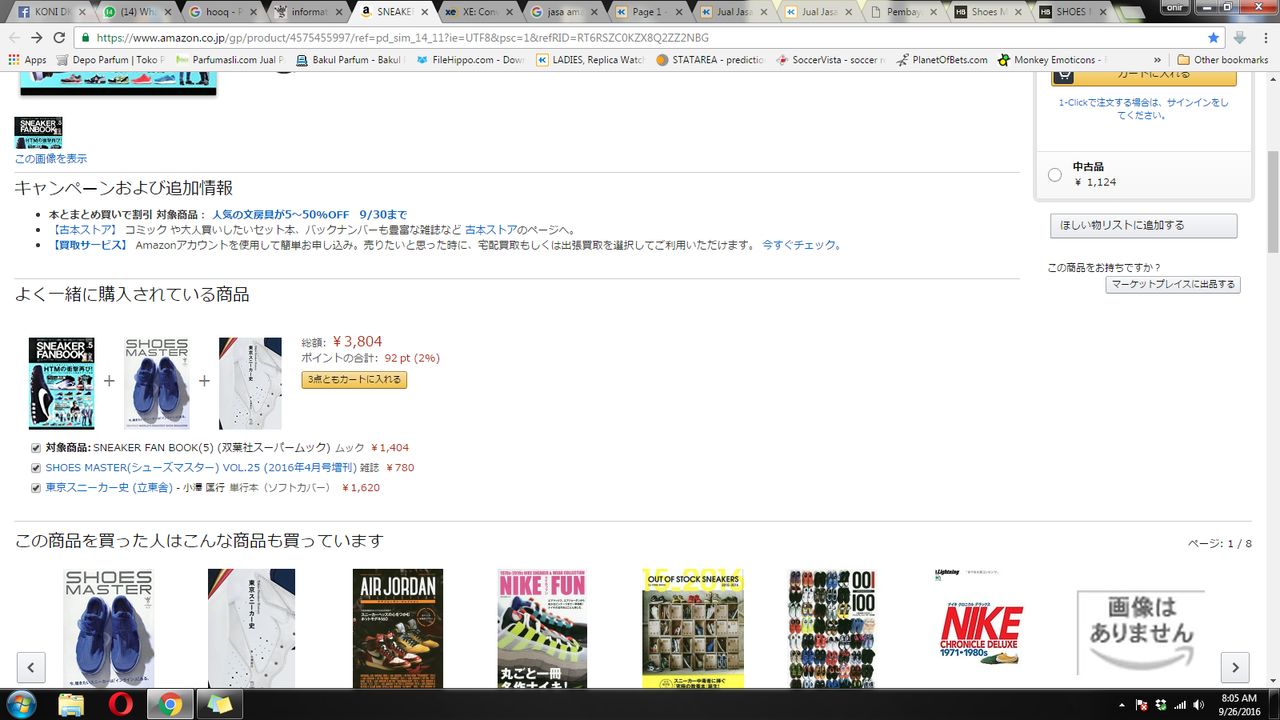Show previous items in the carousel
This screenshot has width=1280, height=720.
point(31,667)
